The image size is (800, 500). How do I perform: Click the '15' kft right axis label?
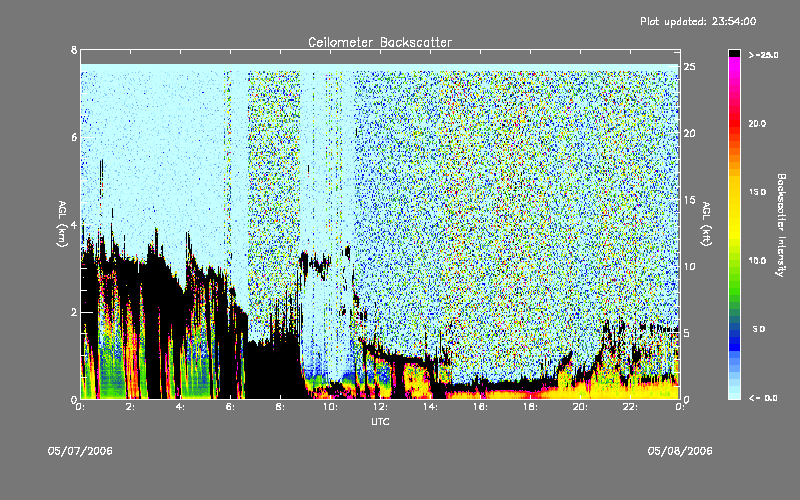pos(689,199)
